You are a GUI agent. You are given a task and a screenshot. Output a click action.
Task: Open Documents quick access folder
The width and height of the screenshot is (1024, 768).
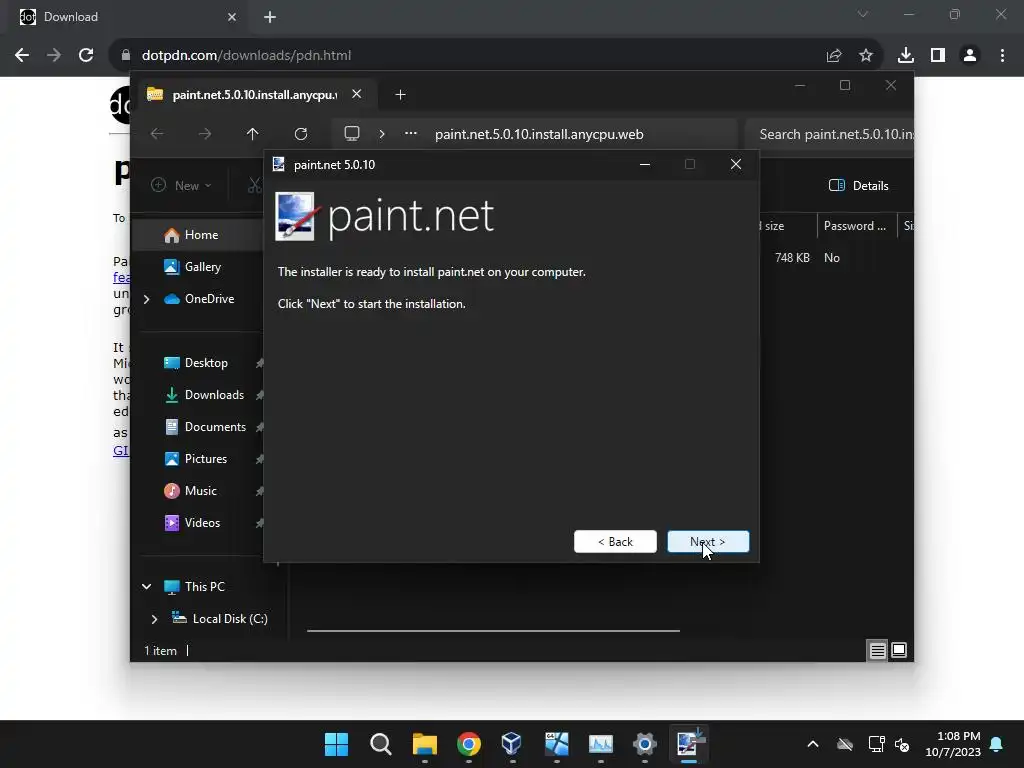click(215, 426)
